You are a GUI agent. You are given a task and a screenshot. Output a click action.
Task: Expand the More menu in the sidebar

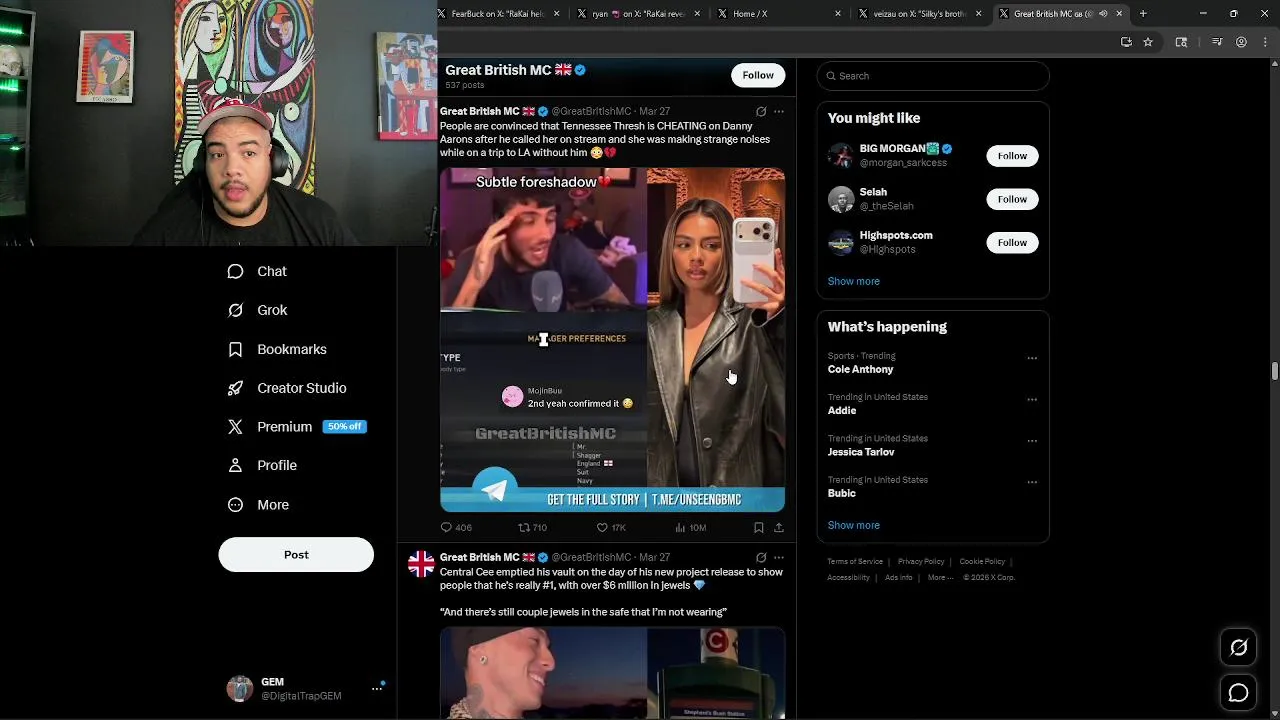click(x=258, y=505)
